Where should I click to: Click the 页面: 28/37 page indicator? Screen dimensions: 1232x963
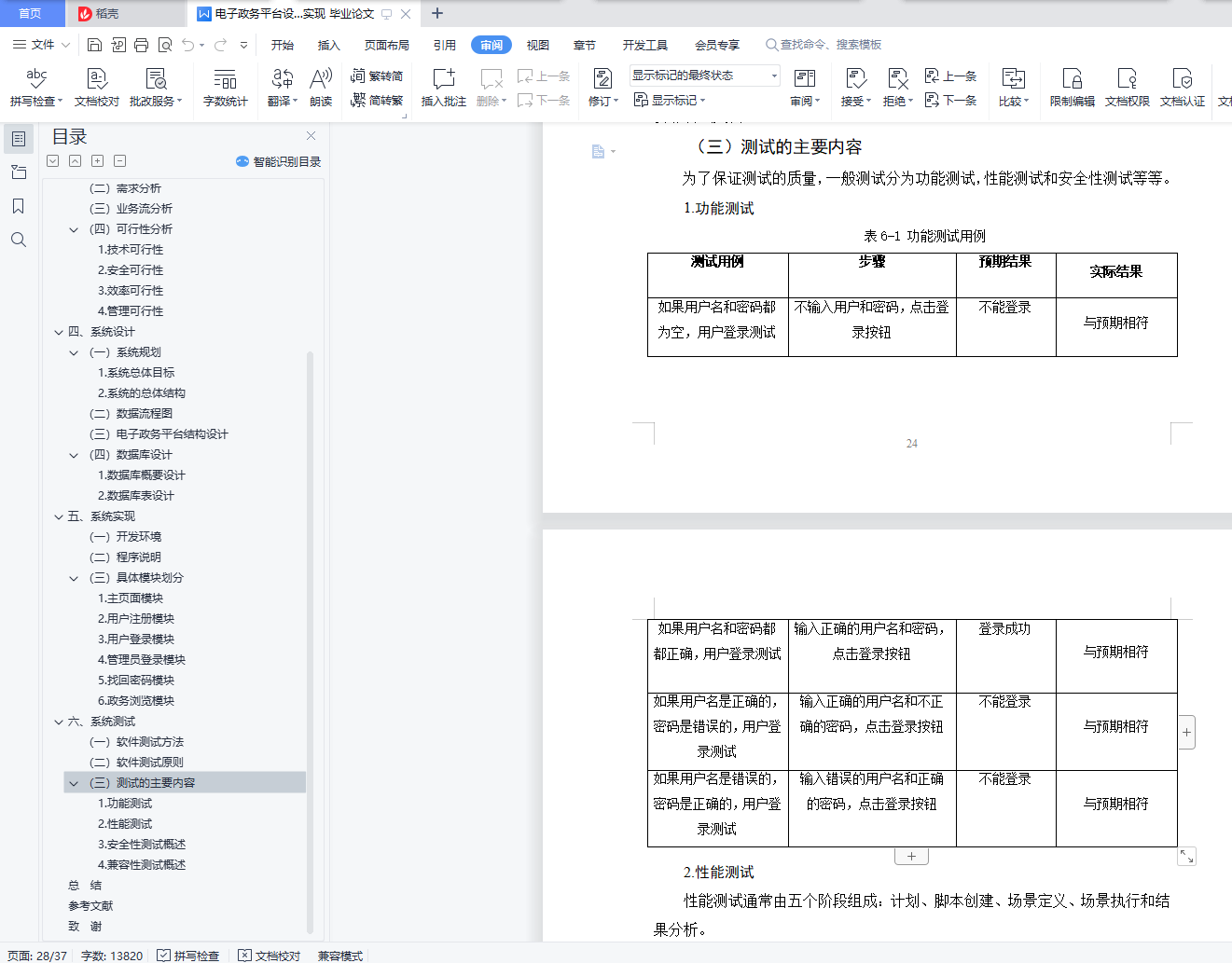click(x=37, y=956)
